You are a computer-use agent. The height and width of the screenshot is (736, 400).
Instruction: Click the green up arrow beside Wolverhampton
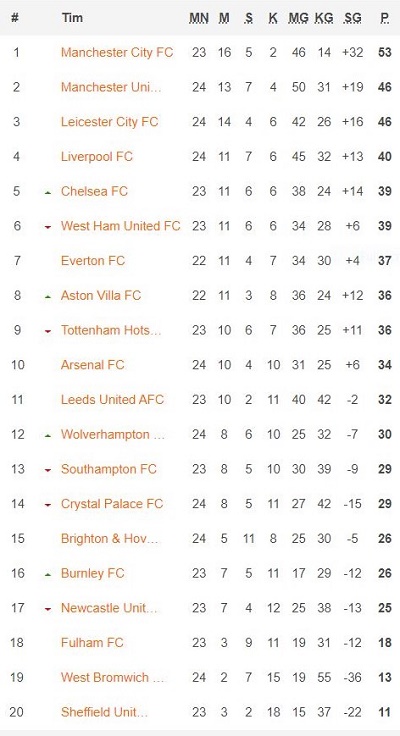[47, 436]
